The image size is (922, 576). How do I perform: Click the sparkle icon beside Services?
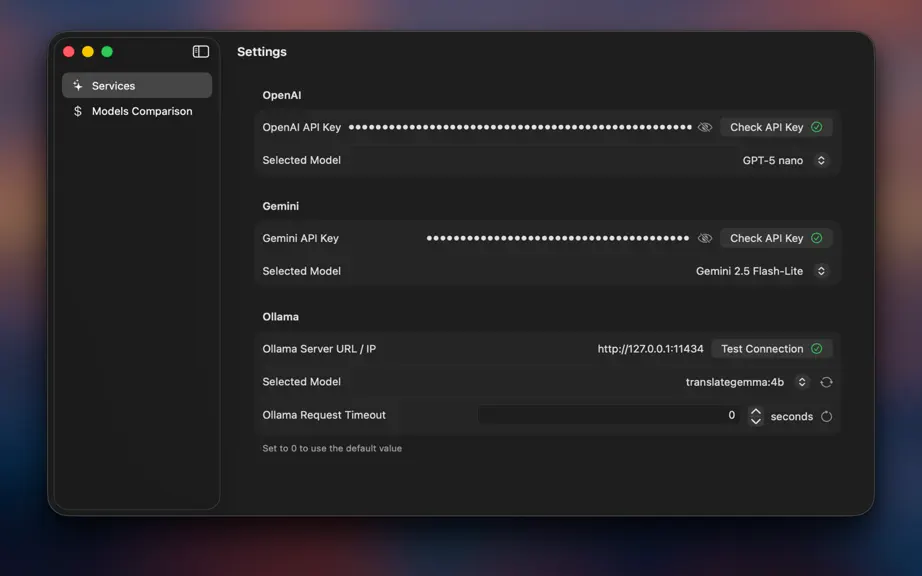pos(78,86)
